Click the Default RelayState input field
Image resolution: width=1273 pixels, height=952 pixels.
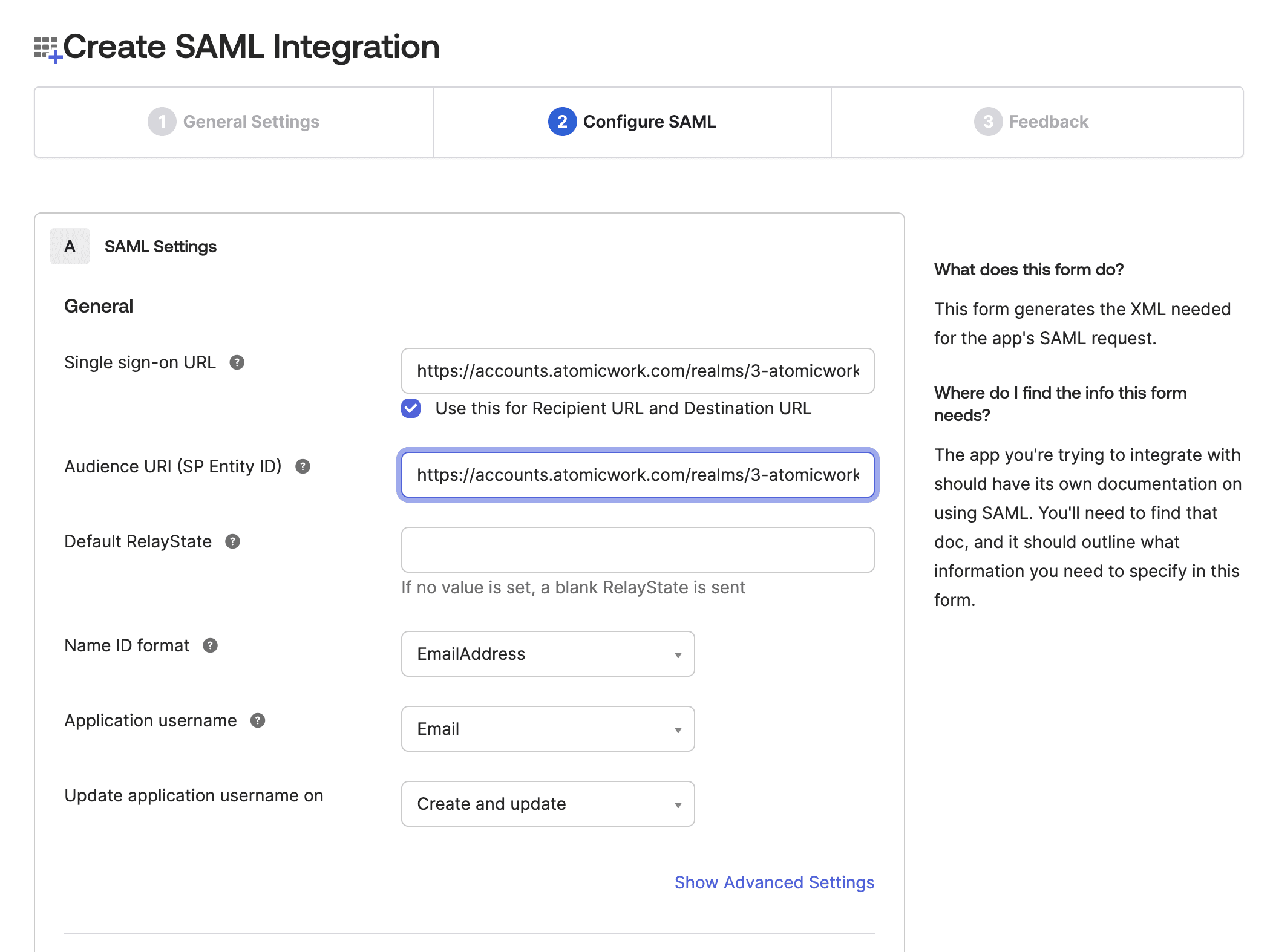[x=638, y=550]
